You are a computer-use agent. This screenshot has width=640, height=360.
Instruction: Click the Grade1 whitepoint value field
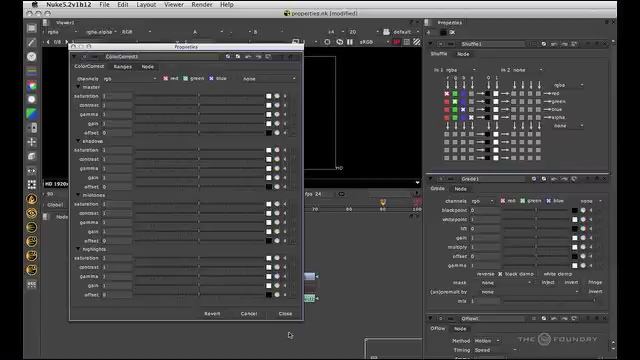tap(485, 220)
